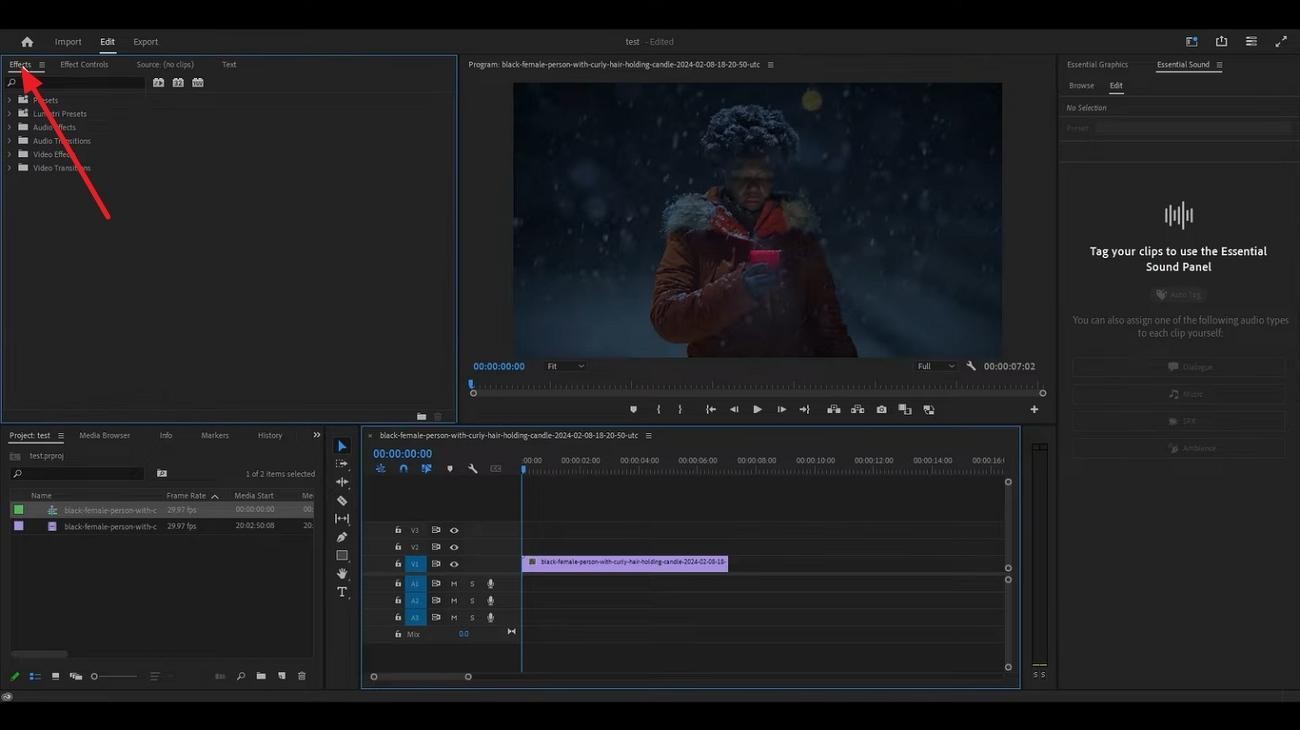This screenshot has width=1300, height=730.
Task: Add a marker in Program monitor
Action: [633, 409]
